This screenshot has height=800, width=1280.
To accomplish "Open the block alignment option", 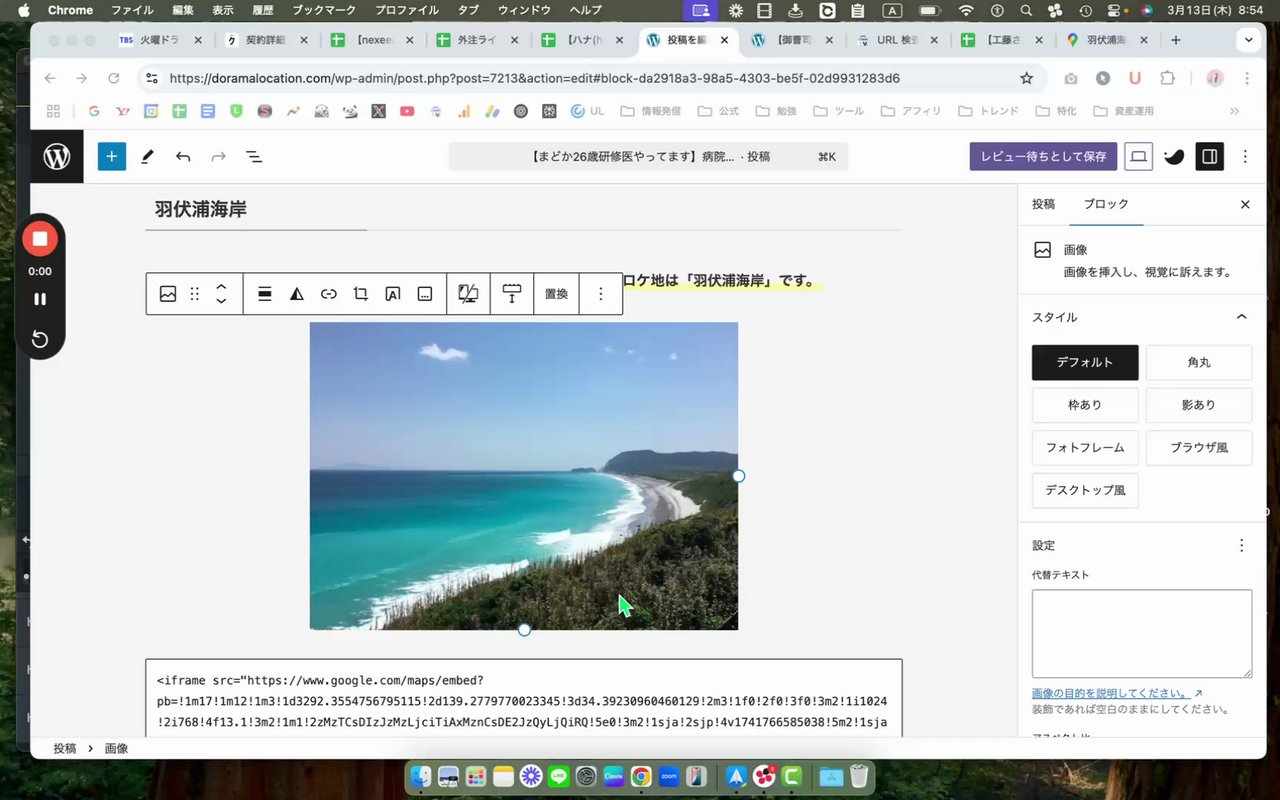I will 265,294.
